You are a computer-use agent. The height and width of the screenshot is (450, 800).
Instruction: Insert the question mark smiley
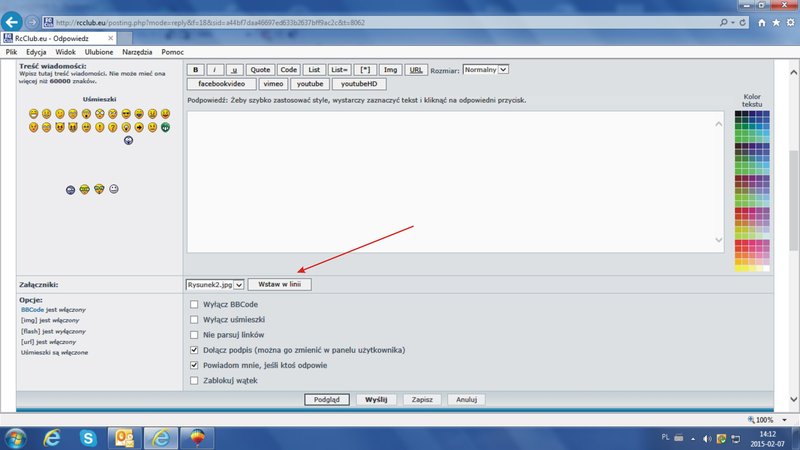pos(113,127)
